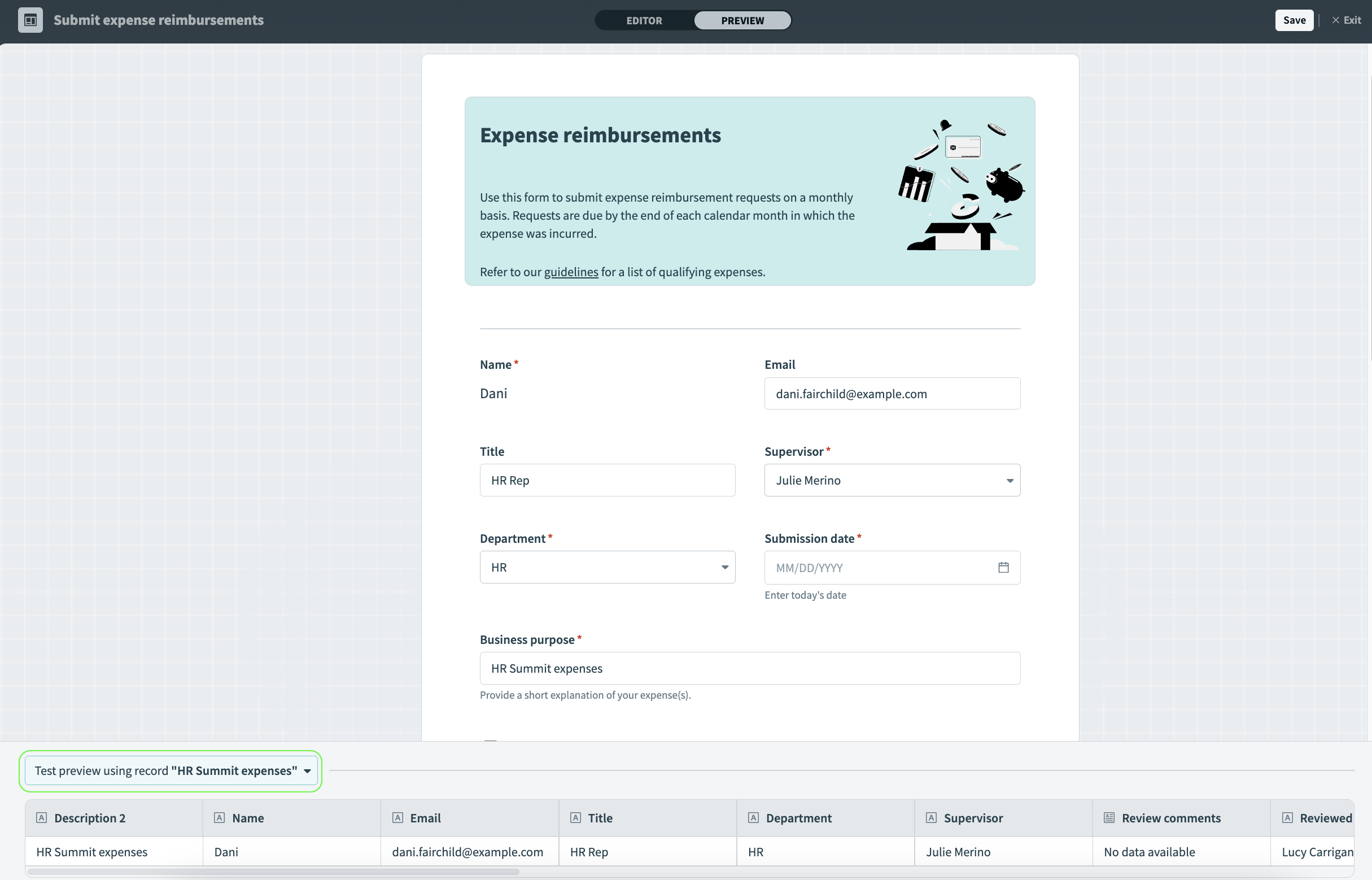Click the Email column type icon
Screen dimensions: 1372x880
click(397, 818)
